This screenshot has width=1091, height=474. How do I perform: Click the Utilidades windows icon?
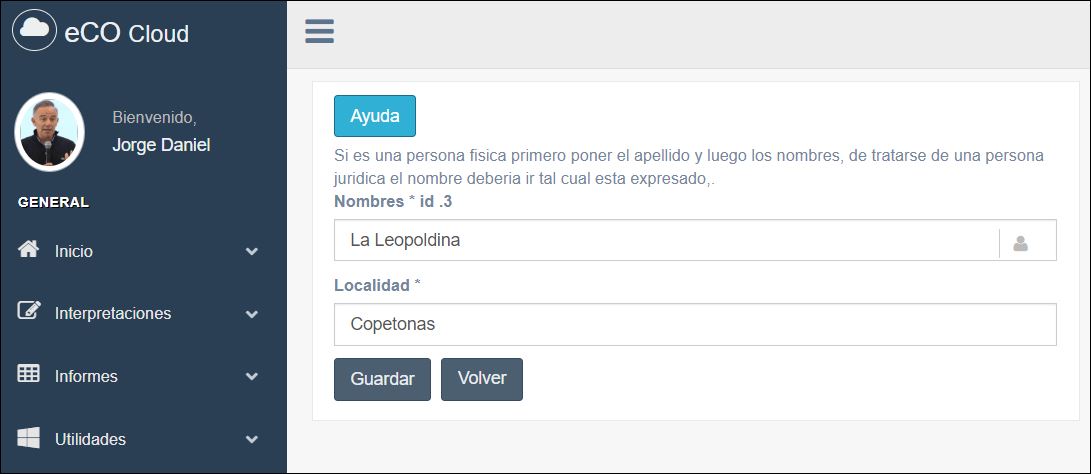pyautogui.click(x=29, y=438)
